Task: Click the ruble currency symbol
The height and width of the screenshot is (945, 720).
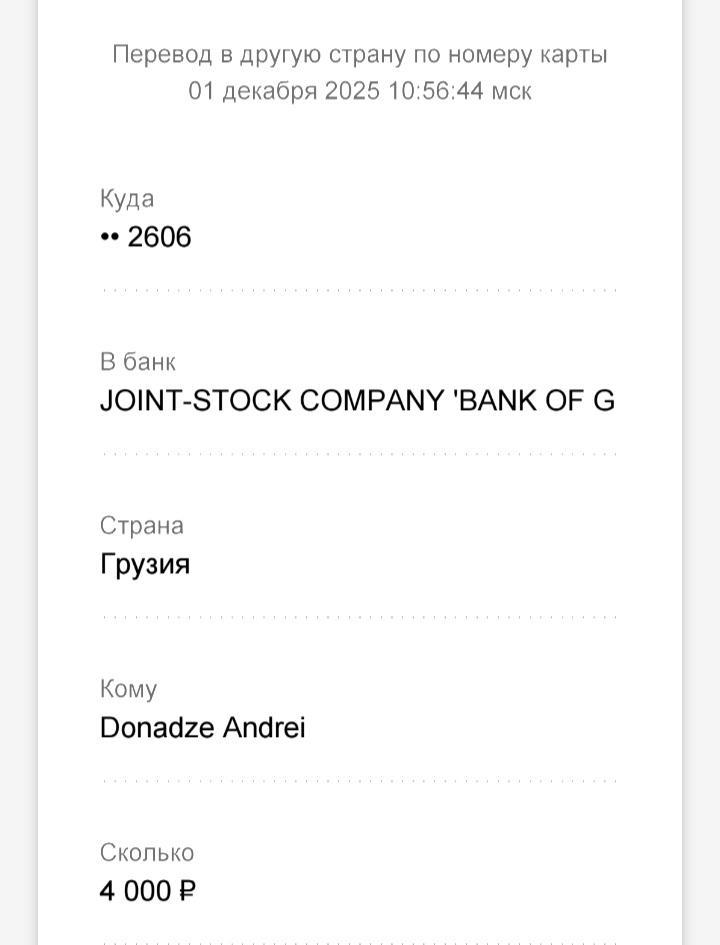Action: point(187,891)
